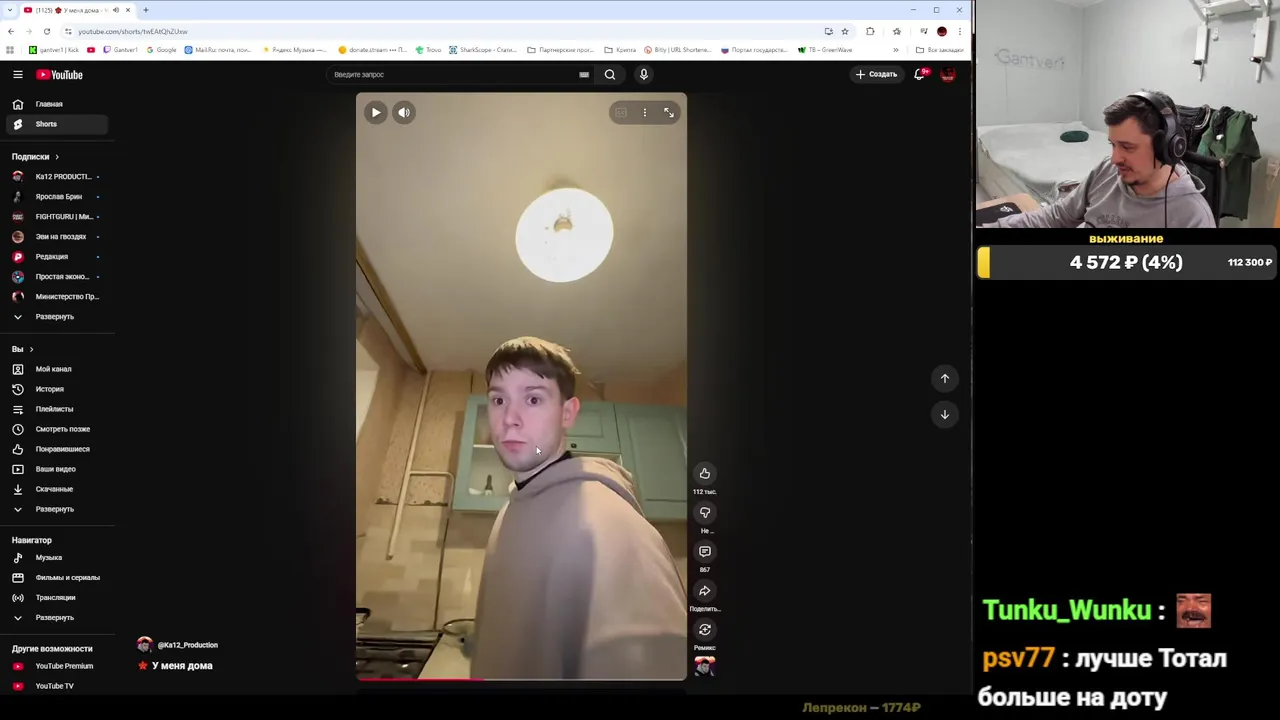Screen dimensions: 1280x720
Task: Click the Short's red progress bar
Action: point(421,679)
